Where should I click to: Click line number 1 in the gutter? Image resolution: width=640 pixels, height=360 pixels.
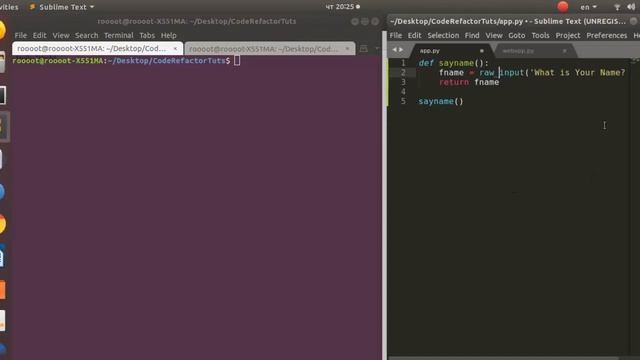pyautogui.click(x=403, y=63)
